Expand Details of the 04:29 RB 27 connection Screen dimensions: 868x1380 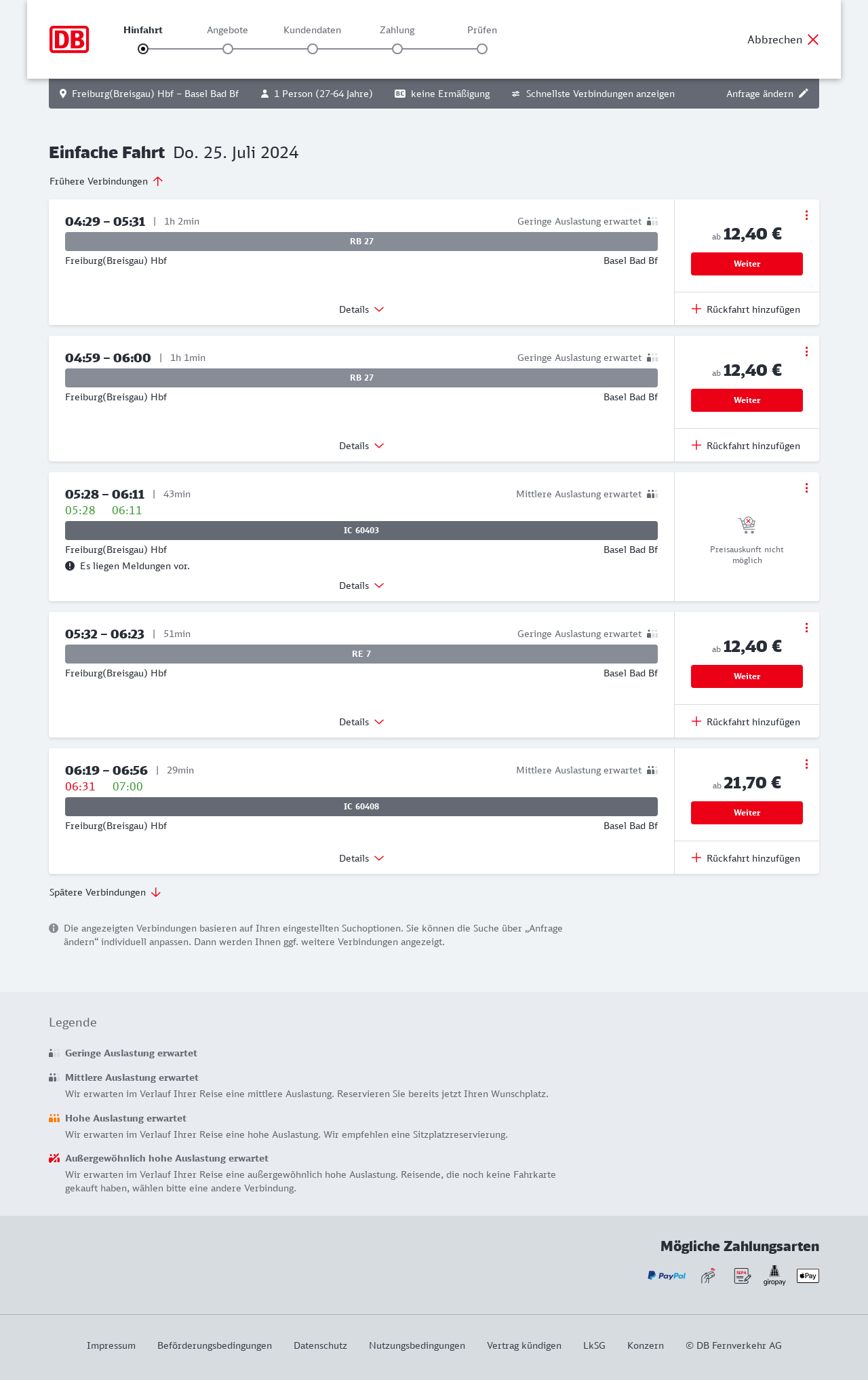pos(361,309)
